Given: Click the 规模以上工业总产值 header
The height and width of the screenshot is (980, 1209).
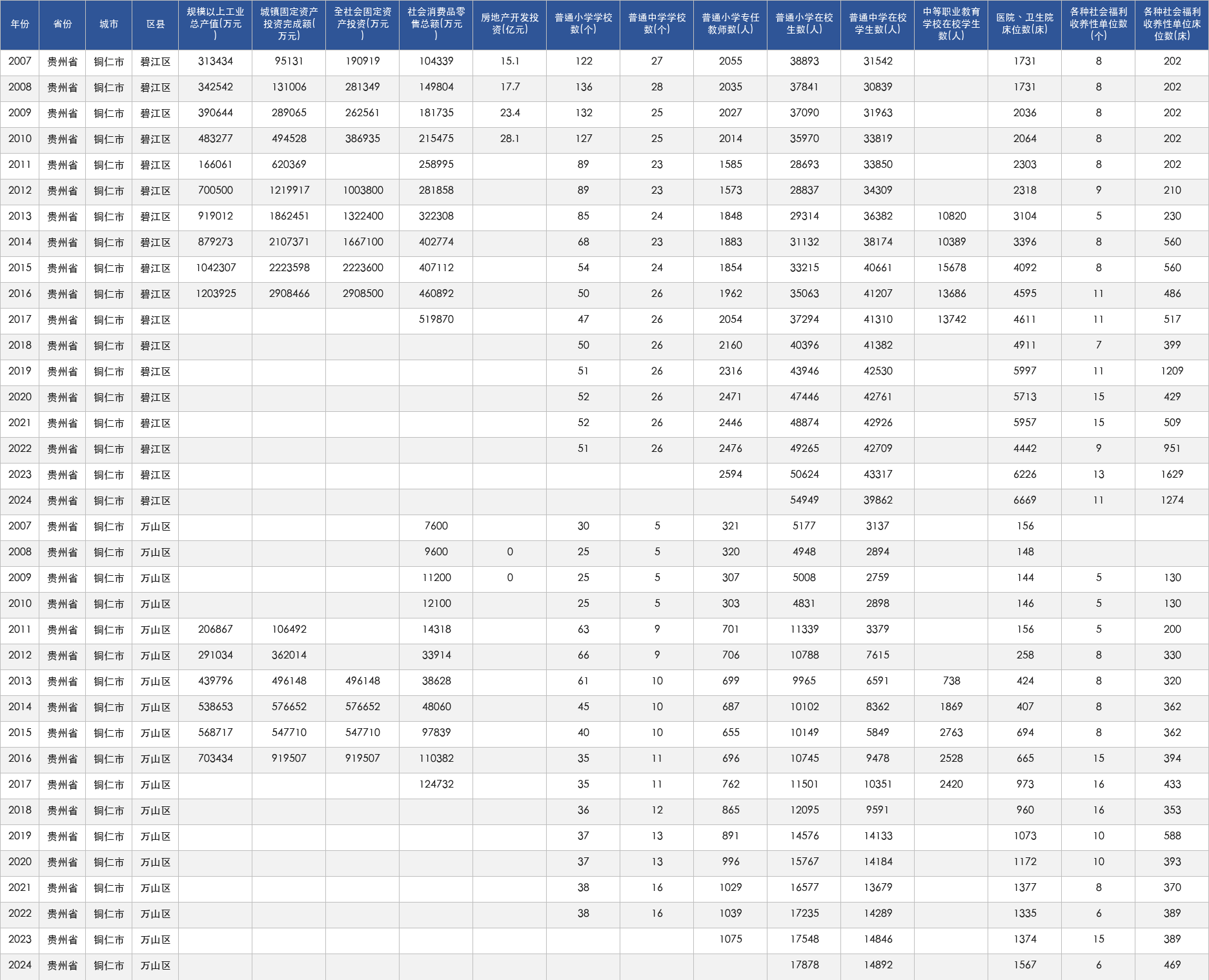Looking at the screenshot, I should [x=216, y=25].
